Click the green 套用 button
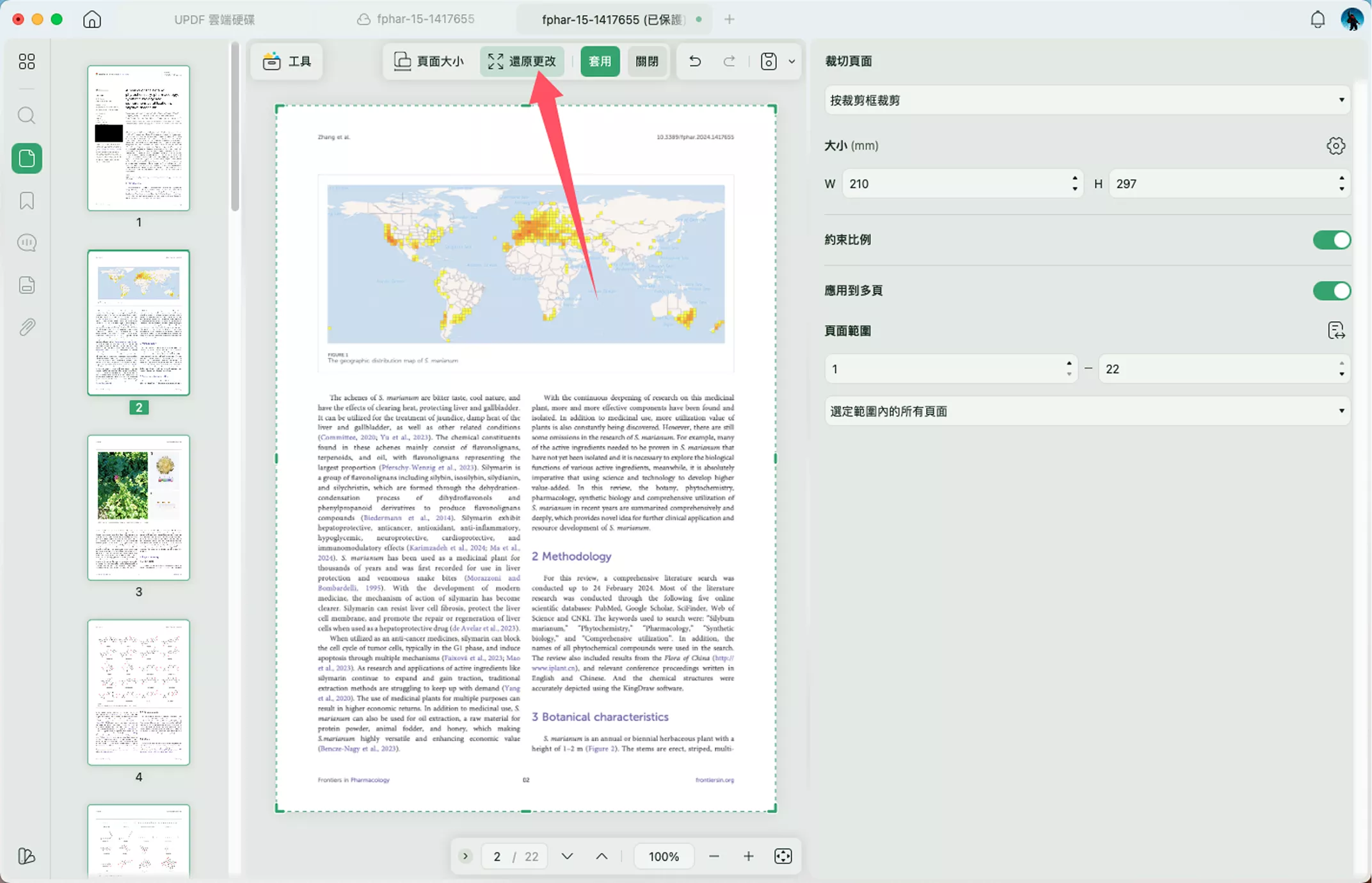 pyautogui.click(x=600, y=61)
